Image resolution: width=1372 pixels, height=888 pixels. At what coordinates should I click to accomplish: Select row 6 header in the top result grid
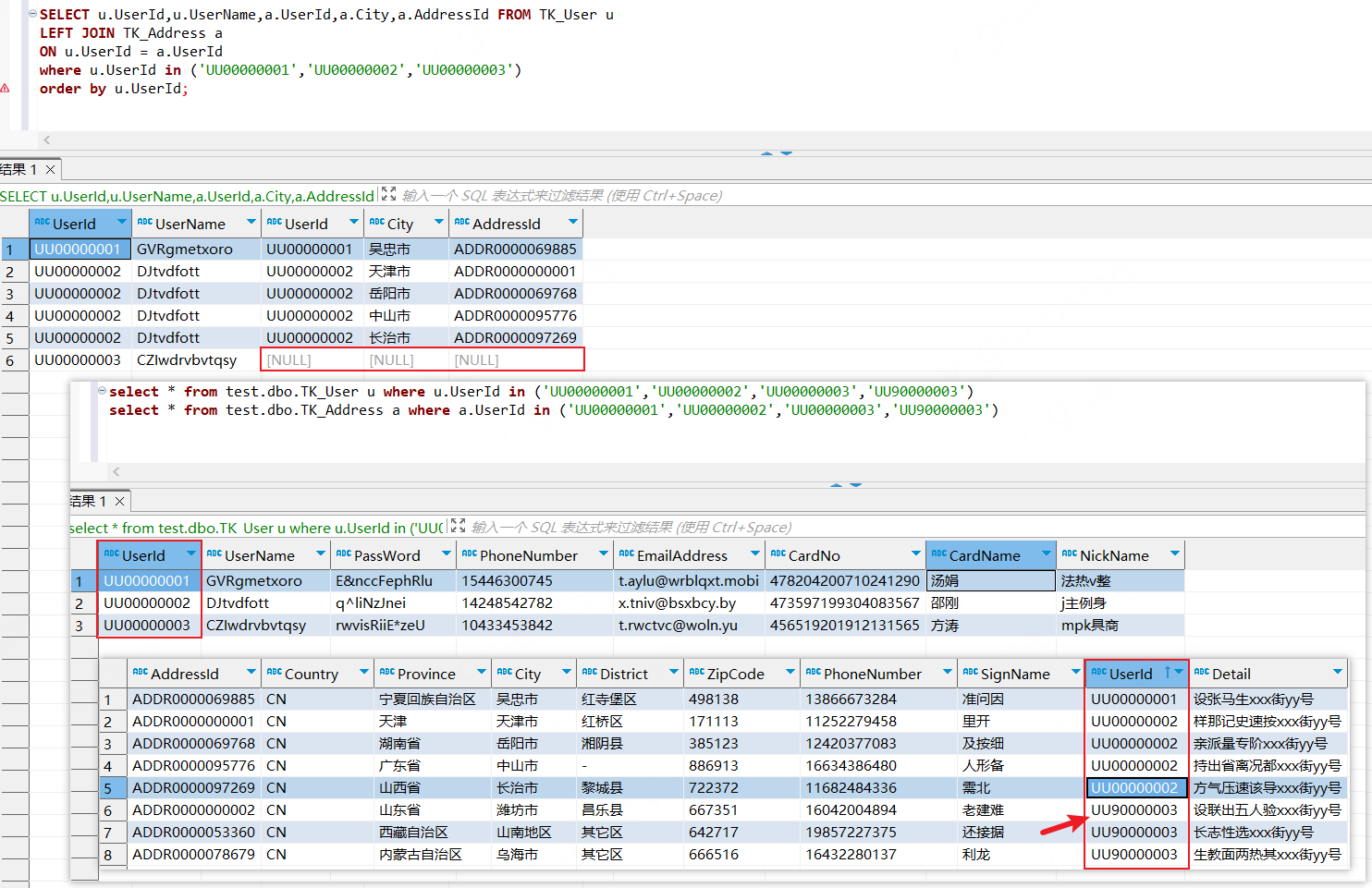coord(10,360)
